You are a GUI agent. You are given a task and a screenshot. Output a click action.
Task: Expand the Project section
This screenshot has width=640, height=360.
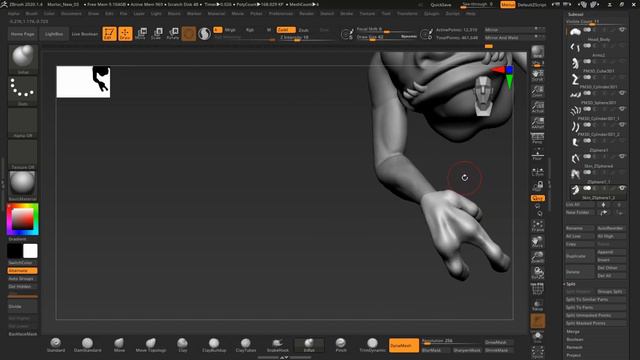click(573, 355)
